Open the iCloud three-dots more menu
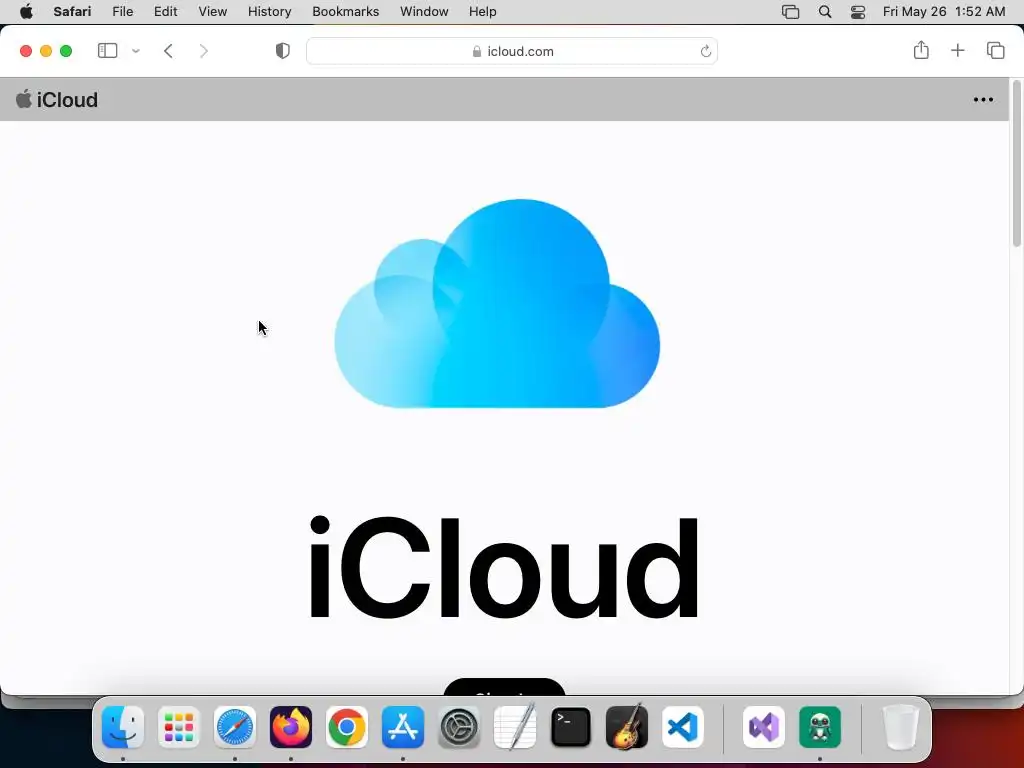Viewport: 1024px width, 768px height. pyautogui.click(x=983, y=100)
